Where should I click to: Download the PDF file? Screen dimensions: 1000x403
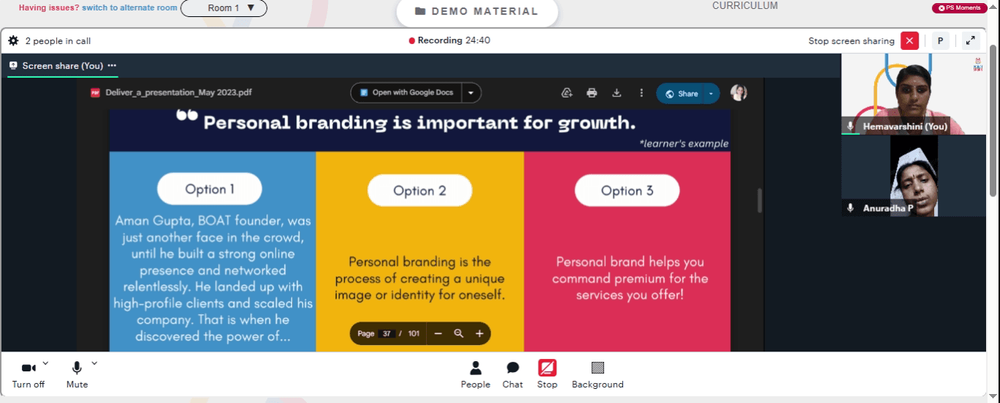[x=617, y=93]
